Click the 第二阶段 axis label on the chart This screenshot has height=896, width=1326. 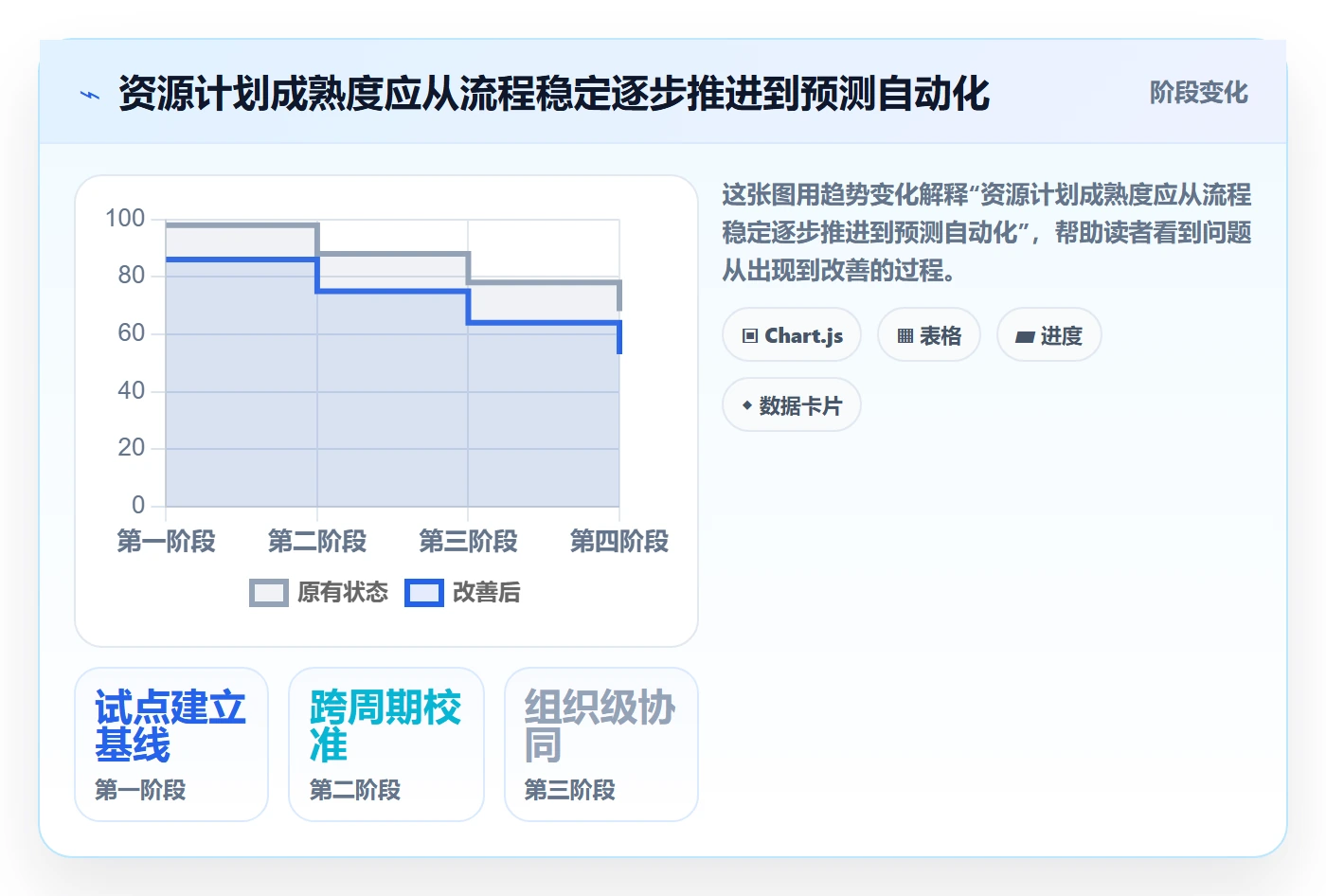click(x=317, y=542)
